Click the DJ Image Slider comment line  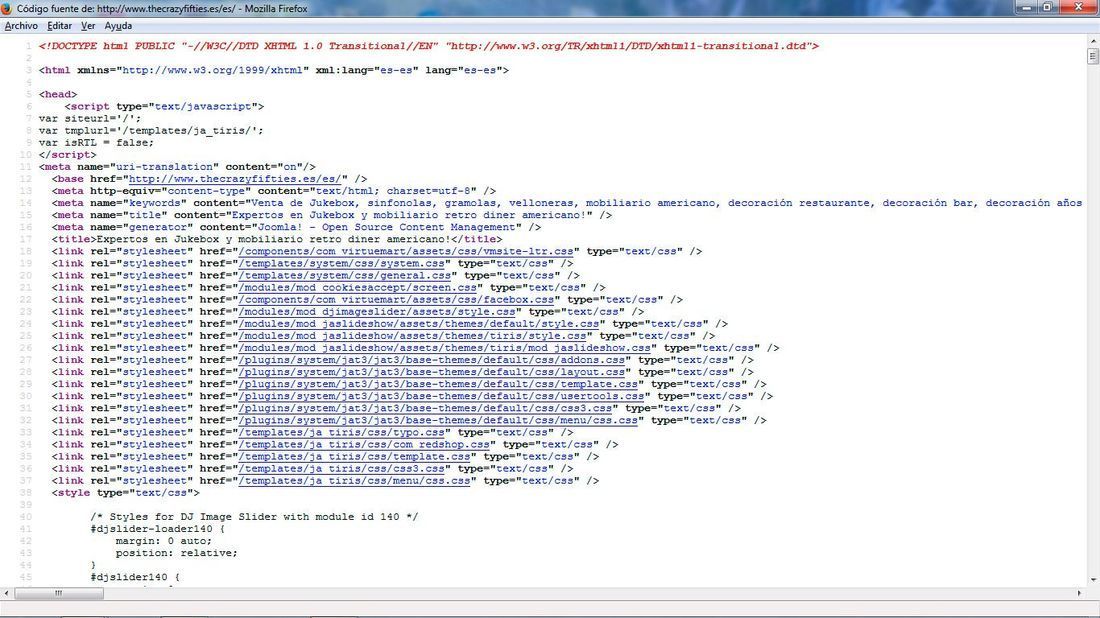pyautogui.click(x=254, y=517)
